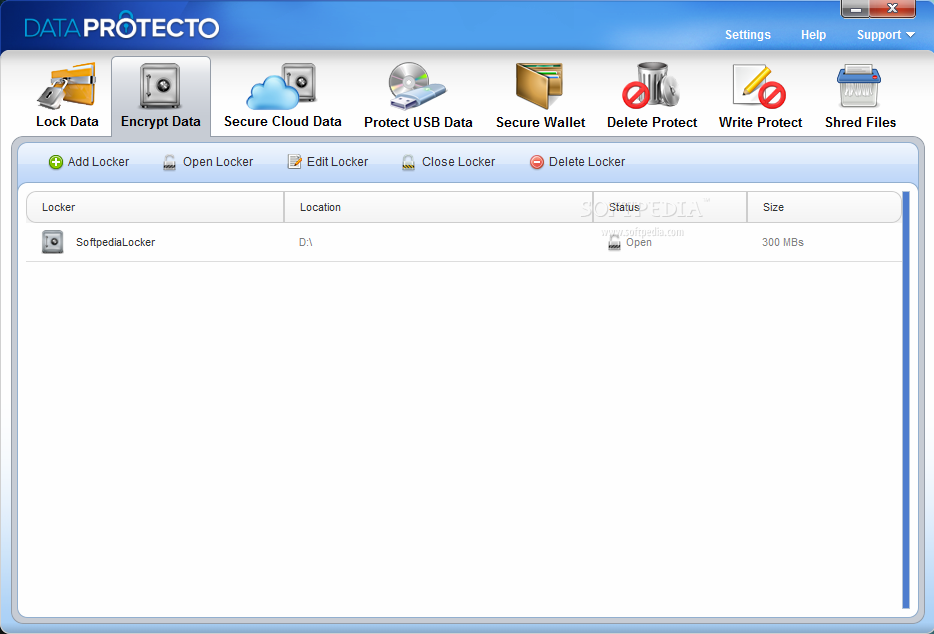Screen dimensions: 934x634
Task: Click the Edit Locker button text
Action: pyautogui.click(x=338, y=162)
